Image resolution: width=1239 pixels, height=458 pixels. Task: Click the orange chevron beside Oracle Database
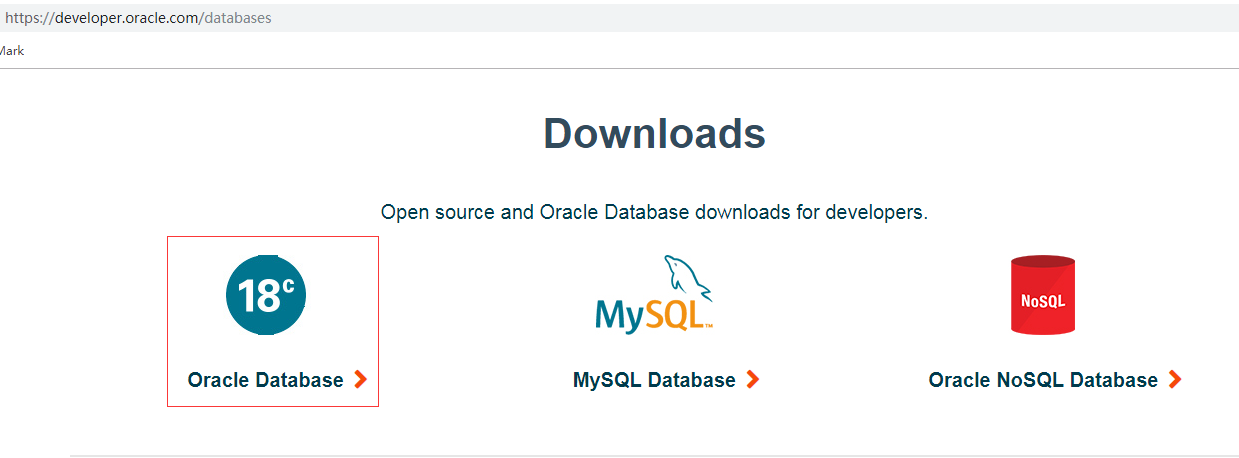tap(361, 380)
